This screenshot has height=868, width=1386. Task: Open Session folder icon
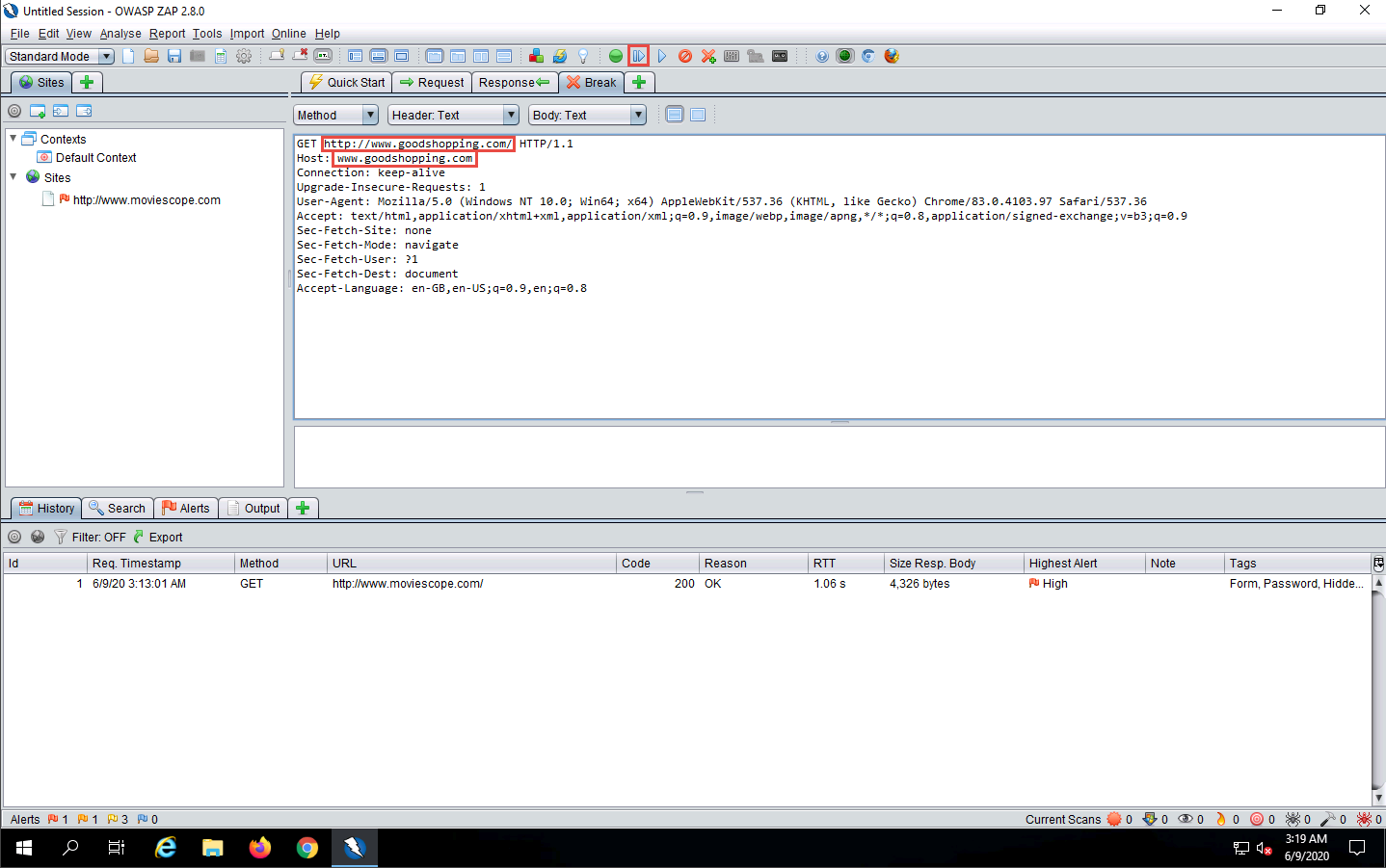[151, 56]
